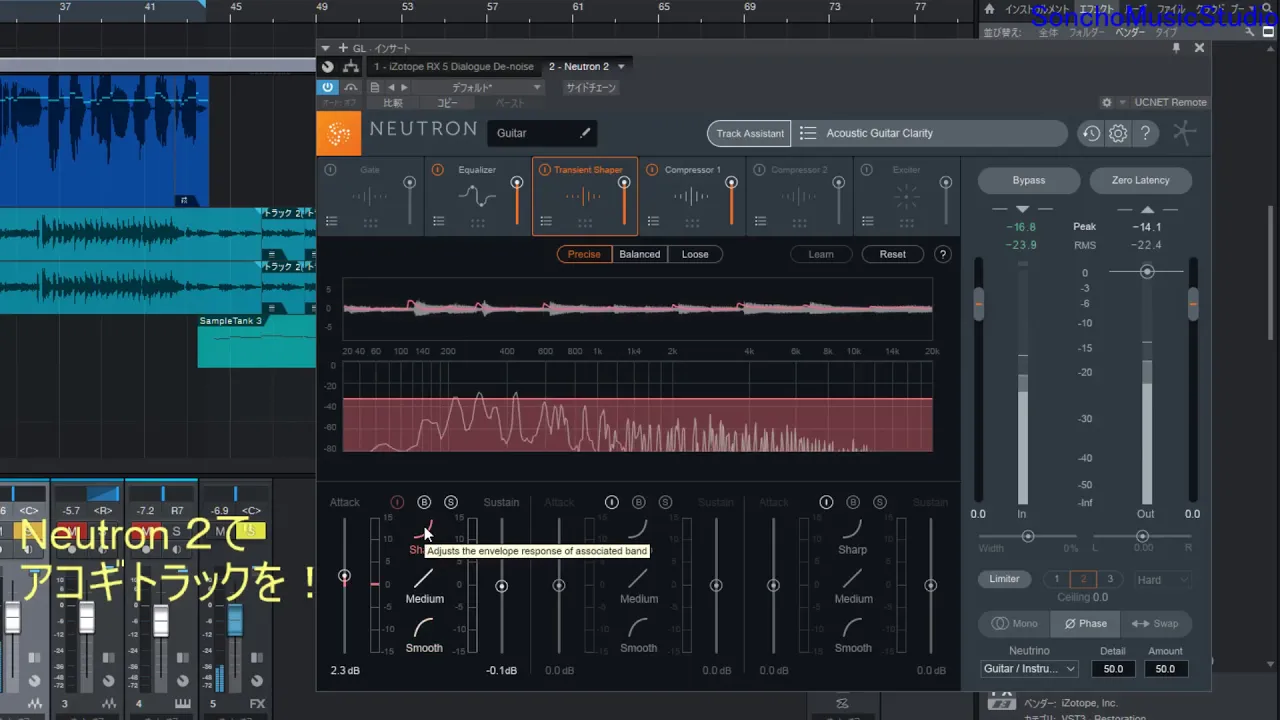This screenshot has width=1280, height=720.
Task: Go to previous preset arrow
Action: [391, 88]
